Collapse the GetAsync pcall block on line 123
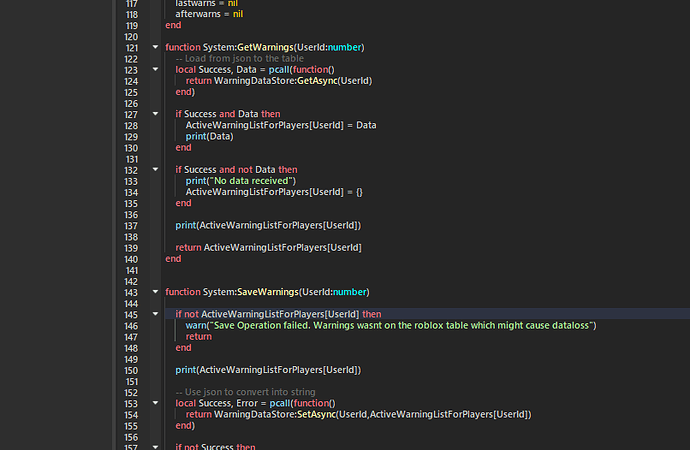 tap(154, 69)
